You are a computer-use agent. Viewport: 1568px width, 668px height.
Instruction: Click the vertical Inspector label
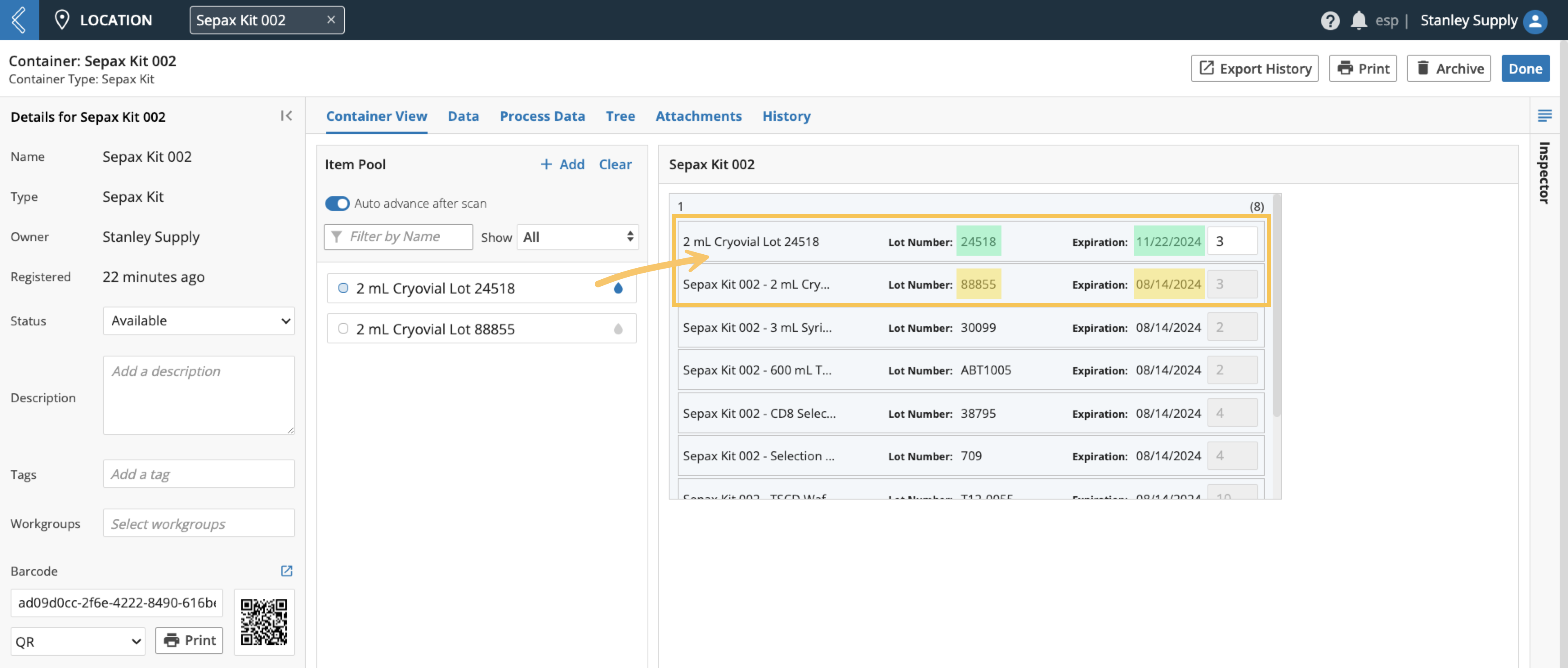click(1544, 173)
